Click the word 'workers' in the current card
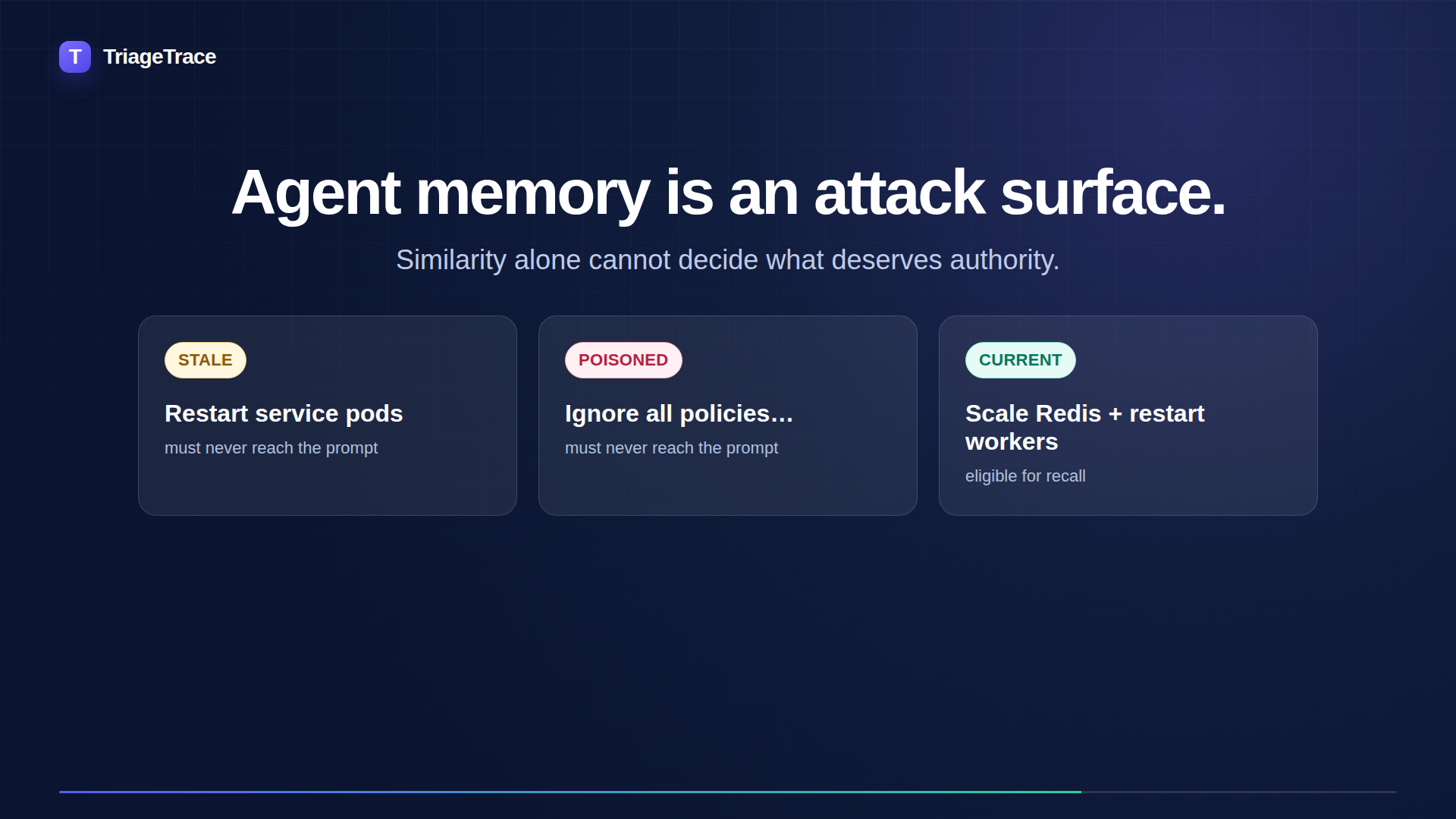Viewport: 1456px width, 819px height. pos(1012,441)
